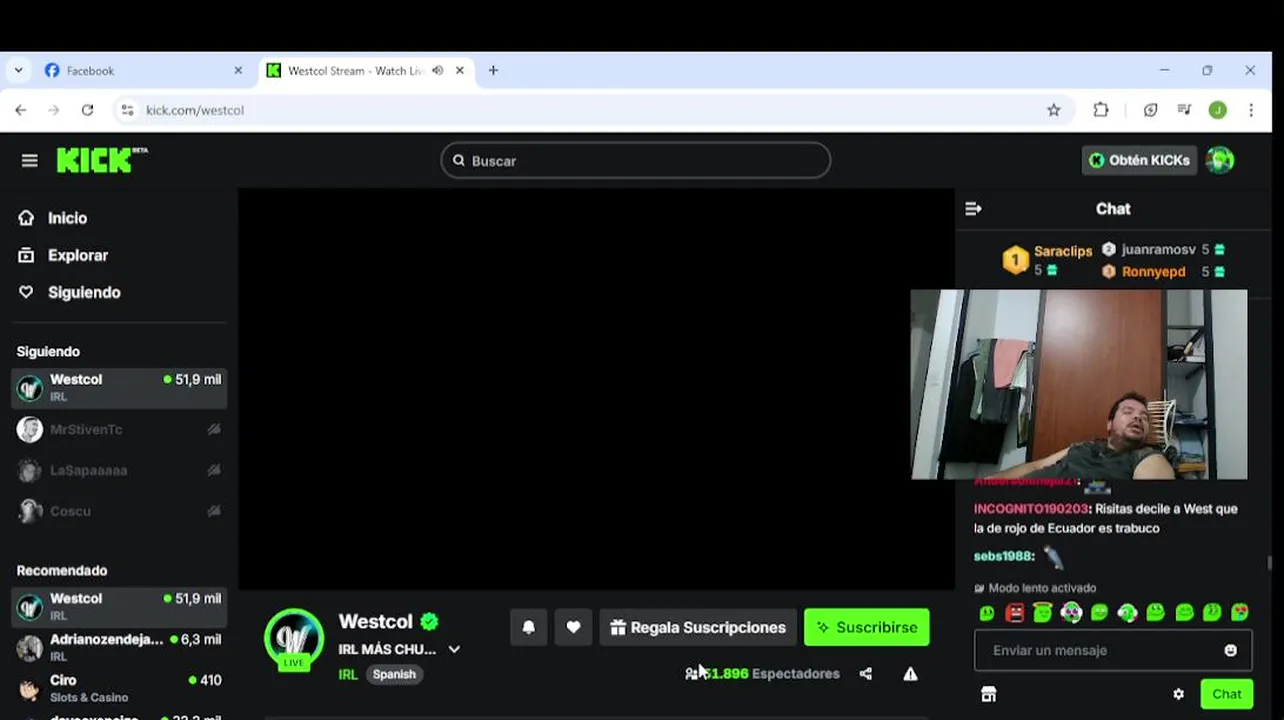Toggle the heart follow button
This screenshot has height=720, width=1284.
coord(573,627)
